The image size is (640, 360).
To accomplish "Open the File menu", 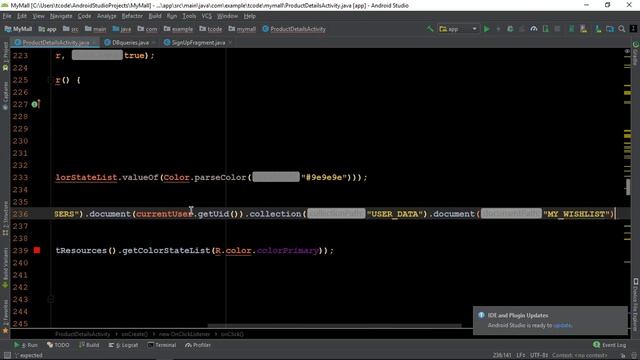I will [x=7, y=16].
